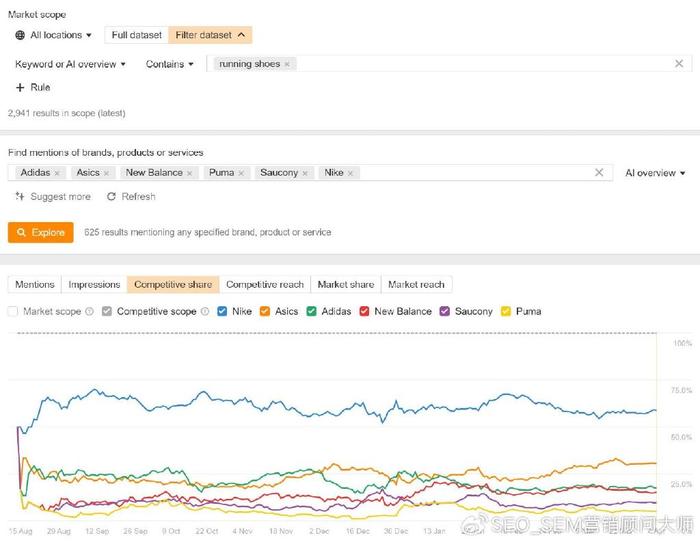The height and width of the screenshot is (542, 700).
Task: Click the 75.0% axis label
Action: pos(682,390)
